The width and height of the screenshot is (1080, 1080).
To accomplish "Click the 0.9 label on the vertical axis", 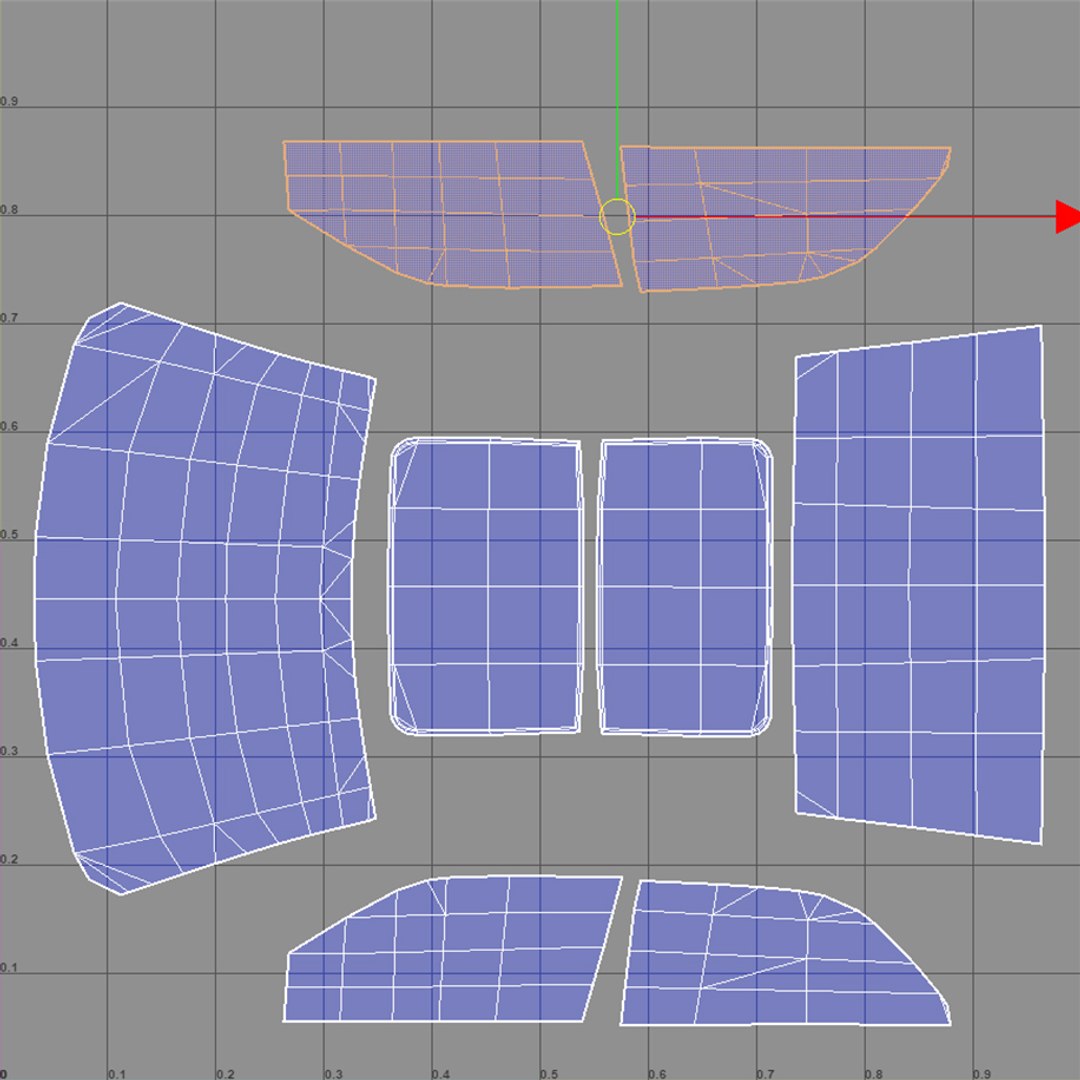I will click(9, 101).
